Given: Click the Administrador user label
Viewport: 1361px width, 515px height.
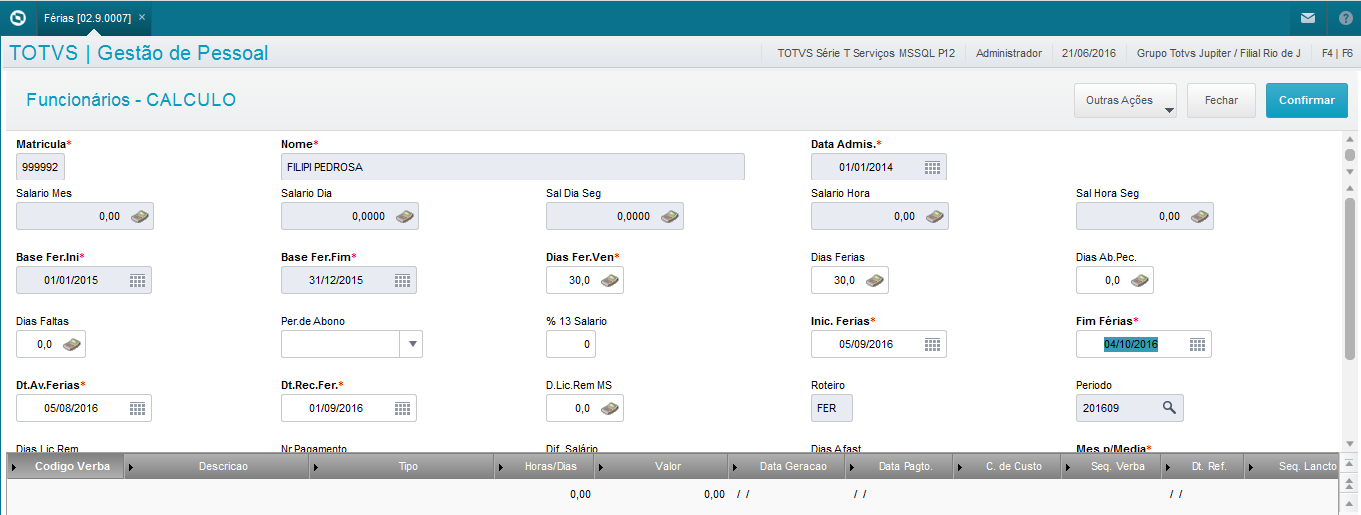Looking at the screenshot, I should [1009, 53].
